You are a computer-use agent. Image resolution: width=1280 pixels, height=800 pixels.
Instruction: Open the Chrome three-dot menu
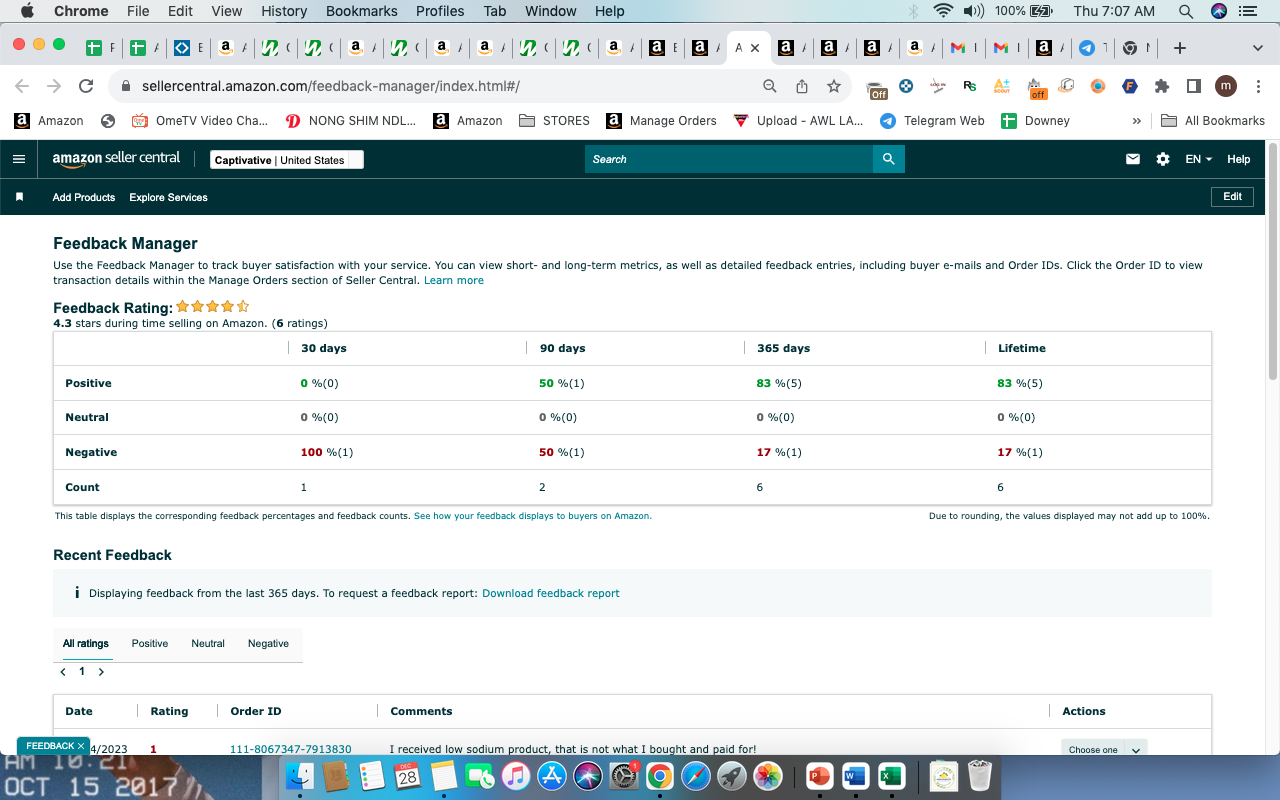pos(1258,86)
